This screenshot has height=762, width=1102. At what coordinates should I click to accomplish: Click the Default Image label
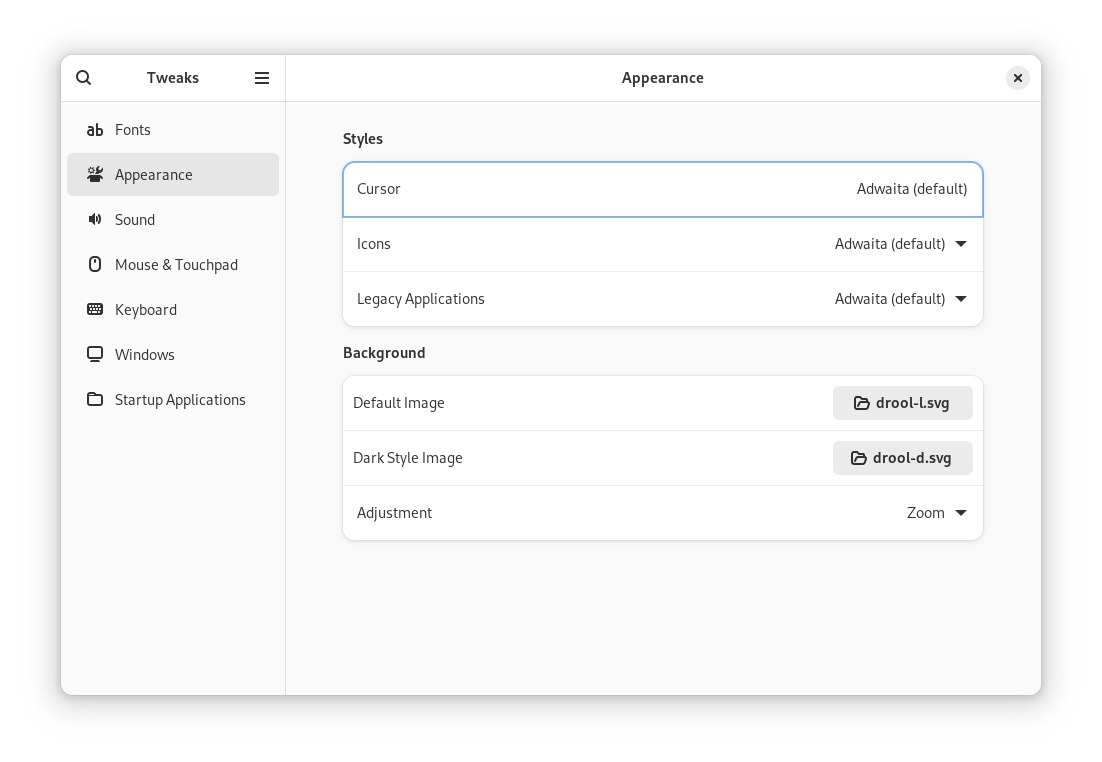click(x=398, y=403)
